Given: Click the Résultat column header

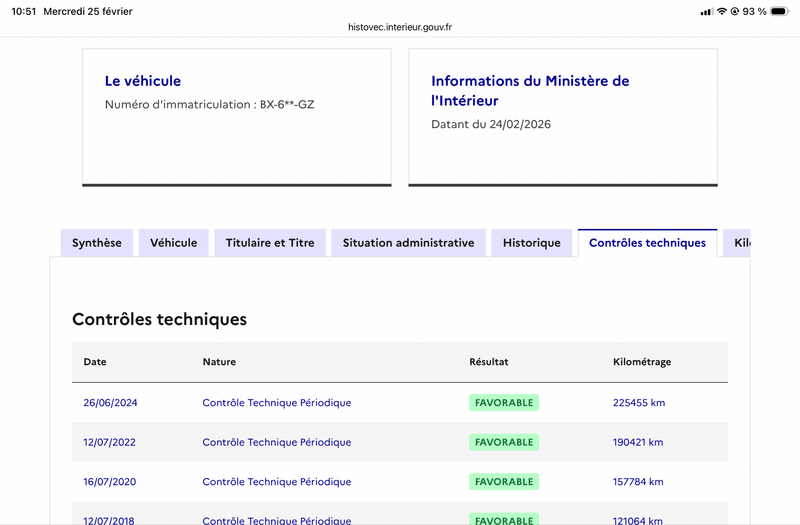Looking at the screenshot, I should tap(489, 362).
